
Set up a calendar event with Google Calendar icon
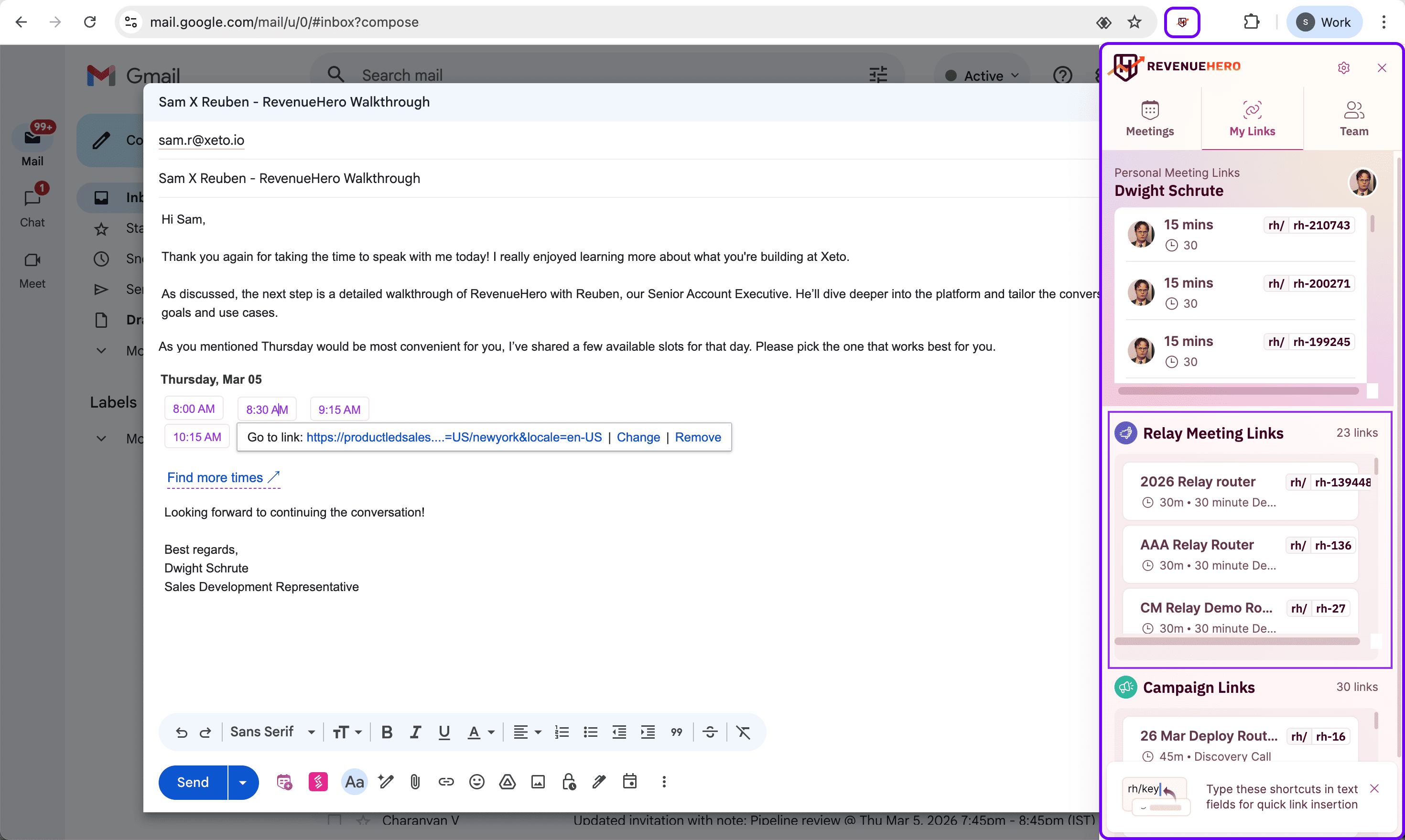629,782
